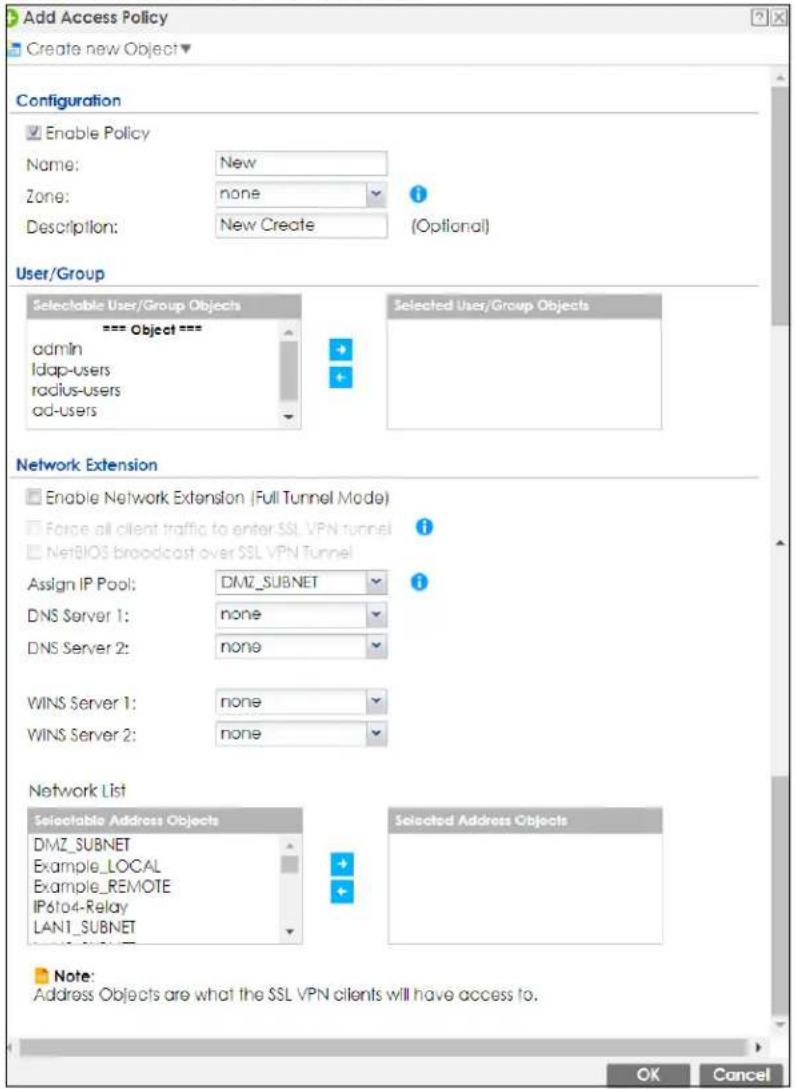Select Example_LOCAL address object
Screen dimensions: 795x1089
[97, 866]
